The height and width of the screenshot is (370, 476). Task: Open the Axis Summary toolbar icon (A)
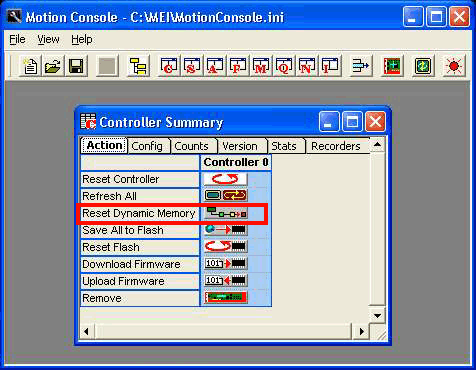click(x=214, y=66)
